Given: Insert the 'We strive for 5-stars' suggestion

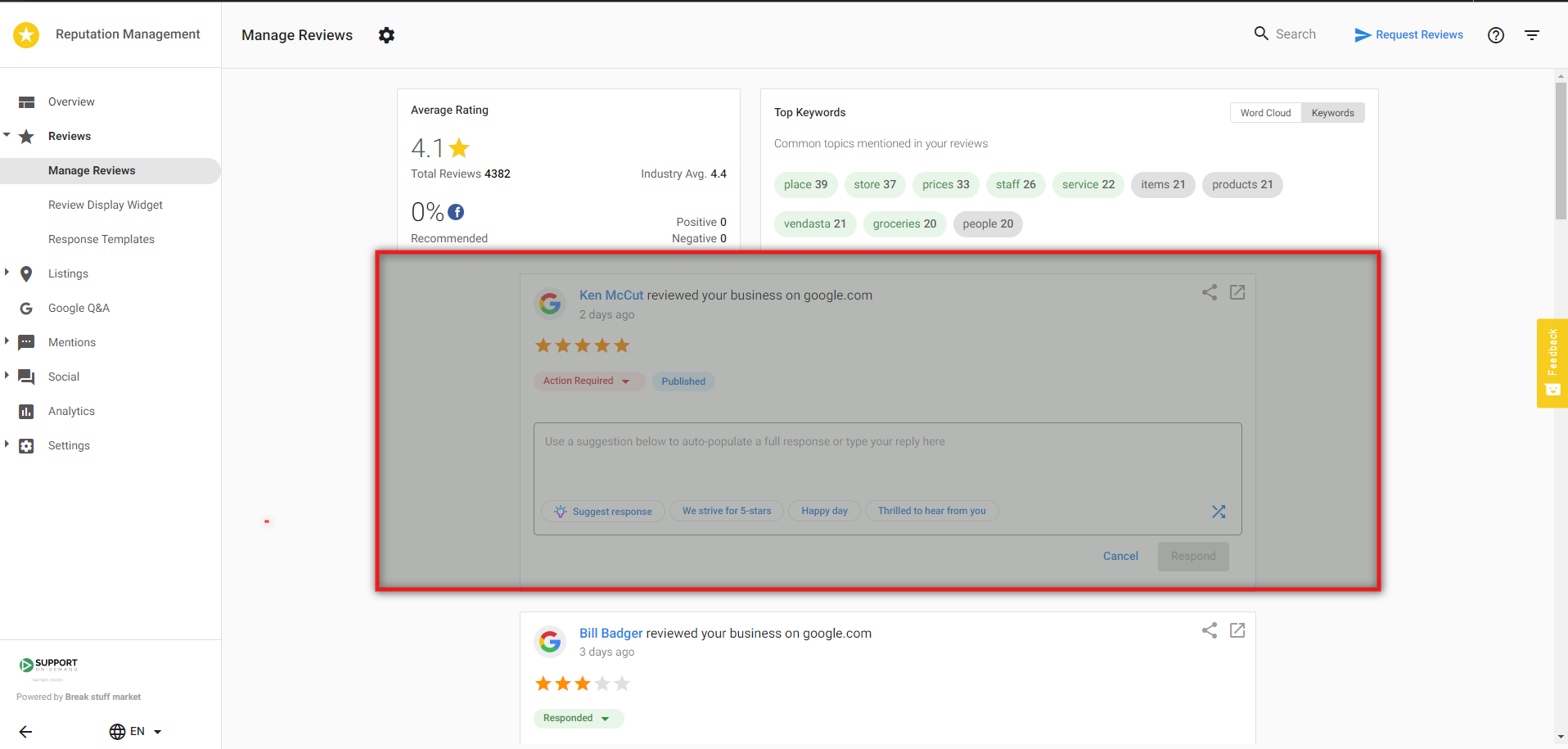Looking at the screenshot, I should pos(726,510).
